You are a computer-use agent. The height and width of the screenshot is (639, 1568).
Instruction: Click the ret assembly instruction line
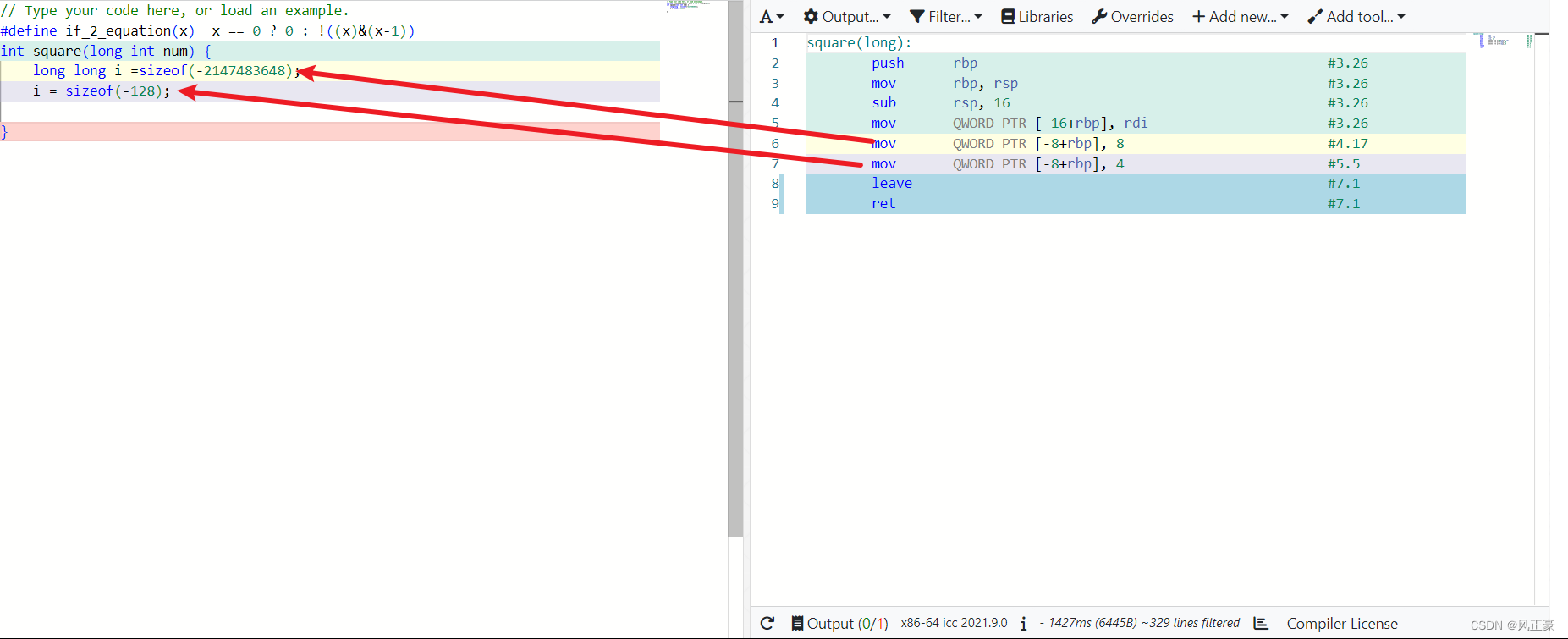pyautogui.click(x=1136, y=204)
